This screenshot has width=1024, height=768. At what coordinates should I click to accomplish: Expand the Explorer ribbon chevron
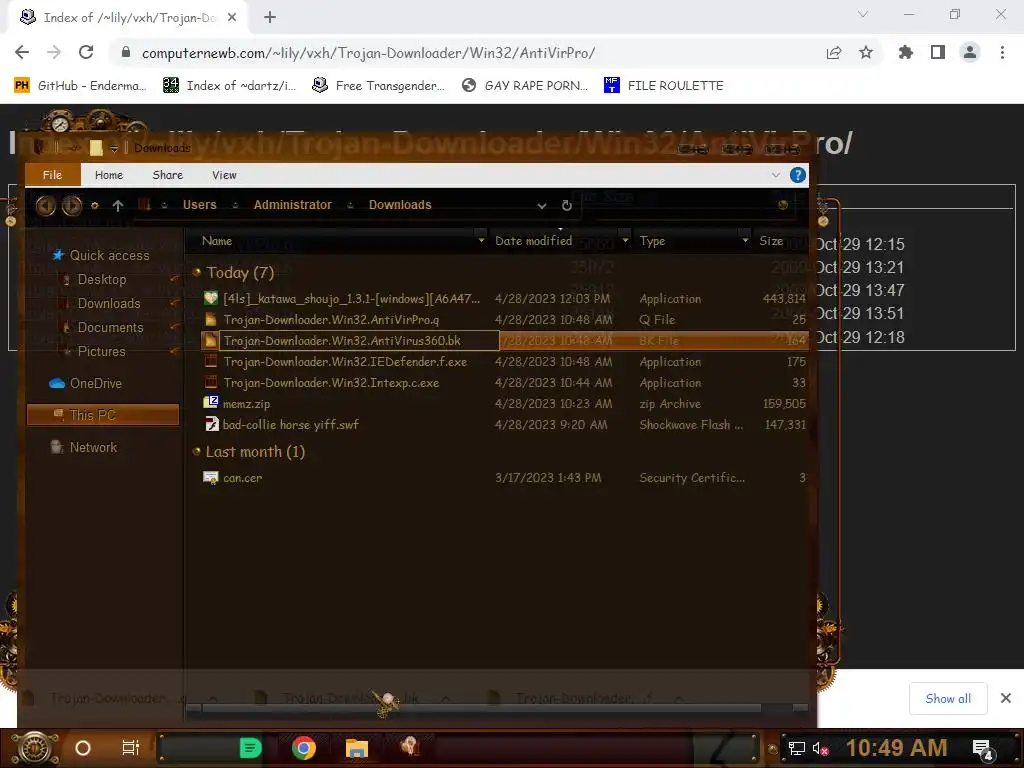click(776, 175)
